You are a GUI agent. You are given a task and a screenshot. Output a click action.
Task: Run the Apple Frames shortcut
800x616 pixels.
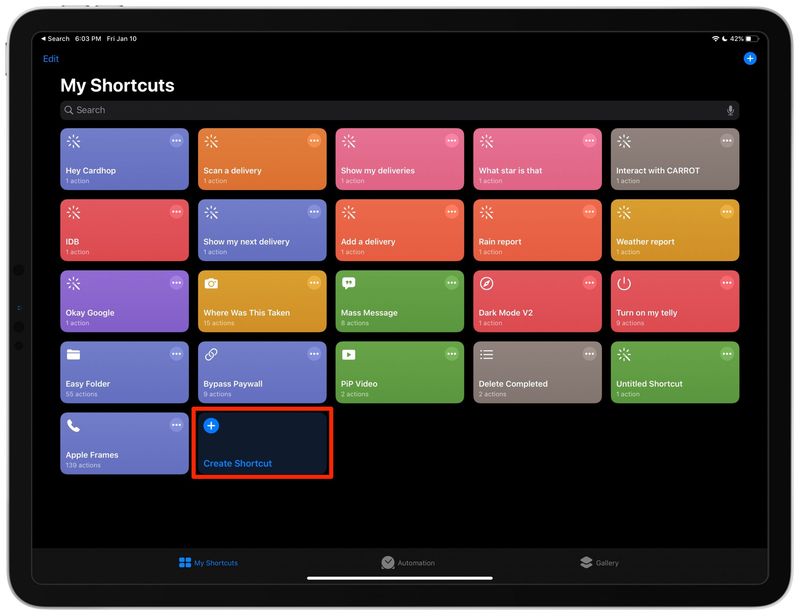point(124,443)
